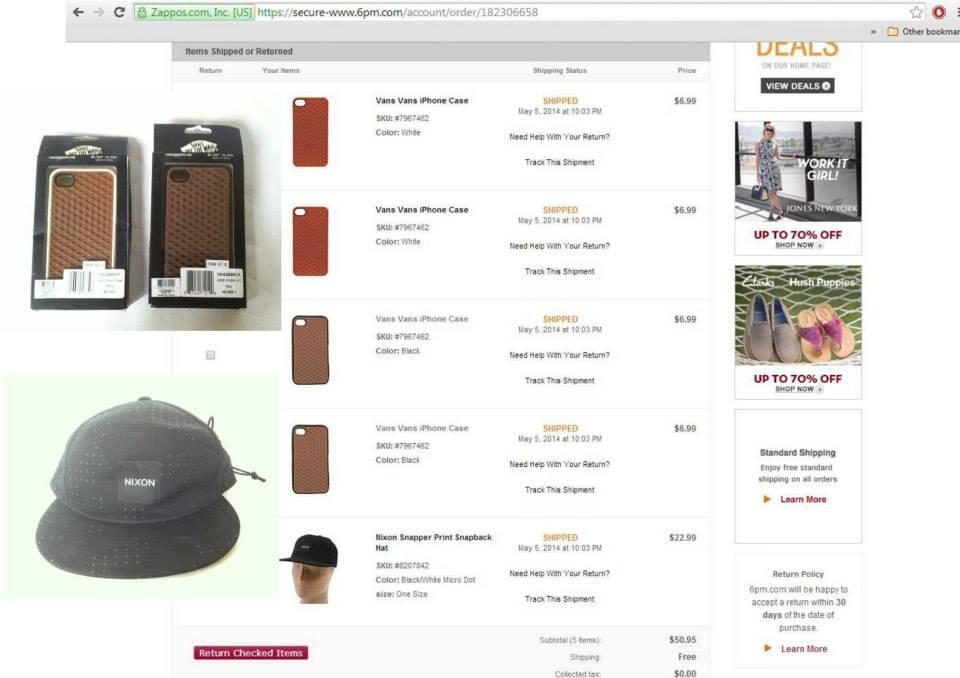Click SKU #8207842 text for hat
The image size is (960, 678).
click(402, 565)
